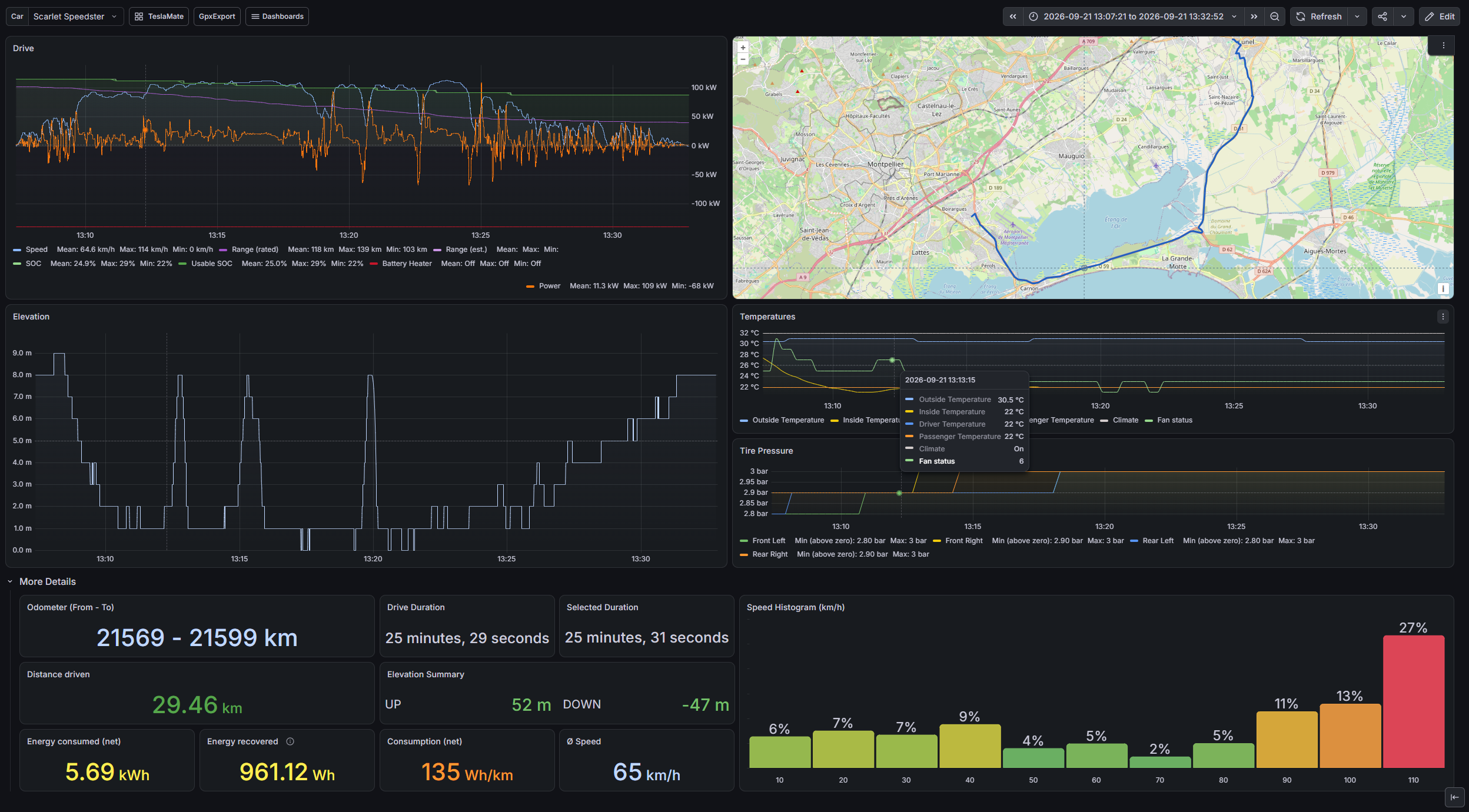Toggle the Range (est.) legend series
The width and height of the screenshot is (1469, 812).
pyautogui.click(x=466, y=249)
